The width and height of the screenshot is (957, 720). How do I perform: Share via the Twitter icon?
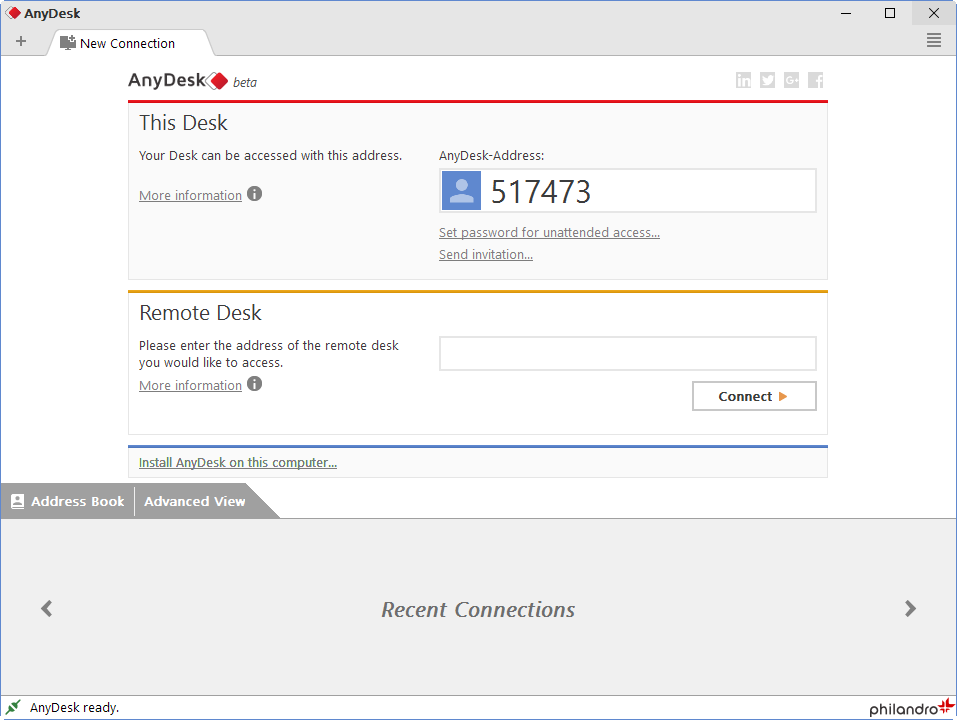767,80
